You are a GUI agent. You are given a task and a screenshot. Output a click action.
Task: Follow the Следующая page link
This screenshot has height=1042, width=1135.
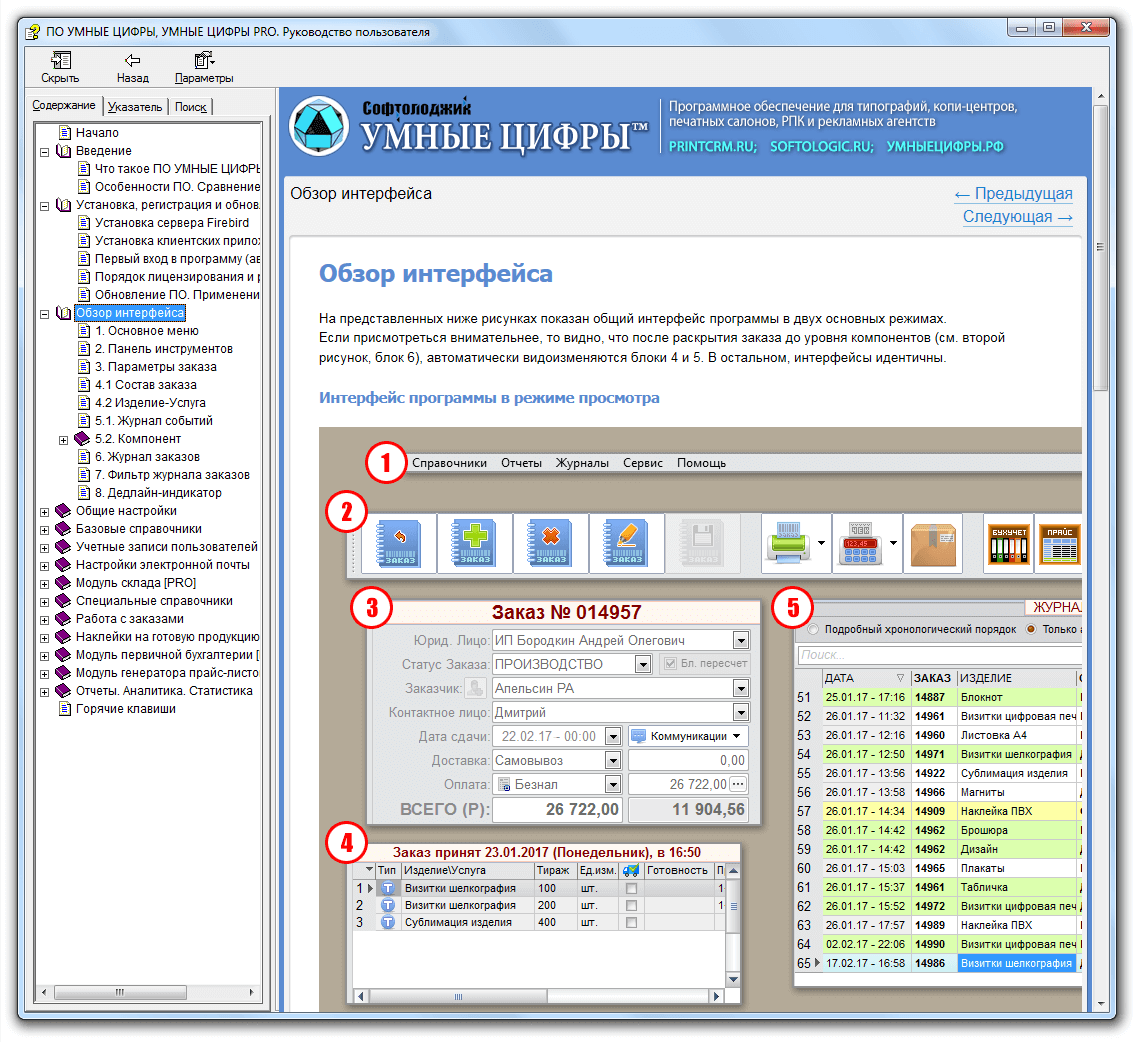click(x=1018, y=217)
